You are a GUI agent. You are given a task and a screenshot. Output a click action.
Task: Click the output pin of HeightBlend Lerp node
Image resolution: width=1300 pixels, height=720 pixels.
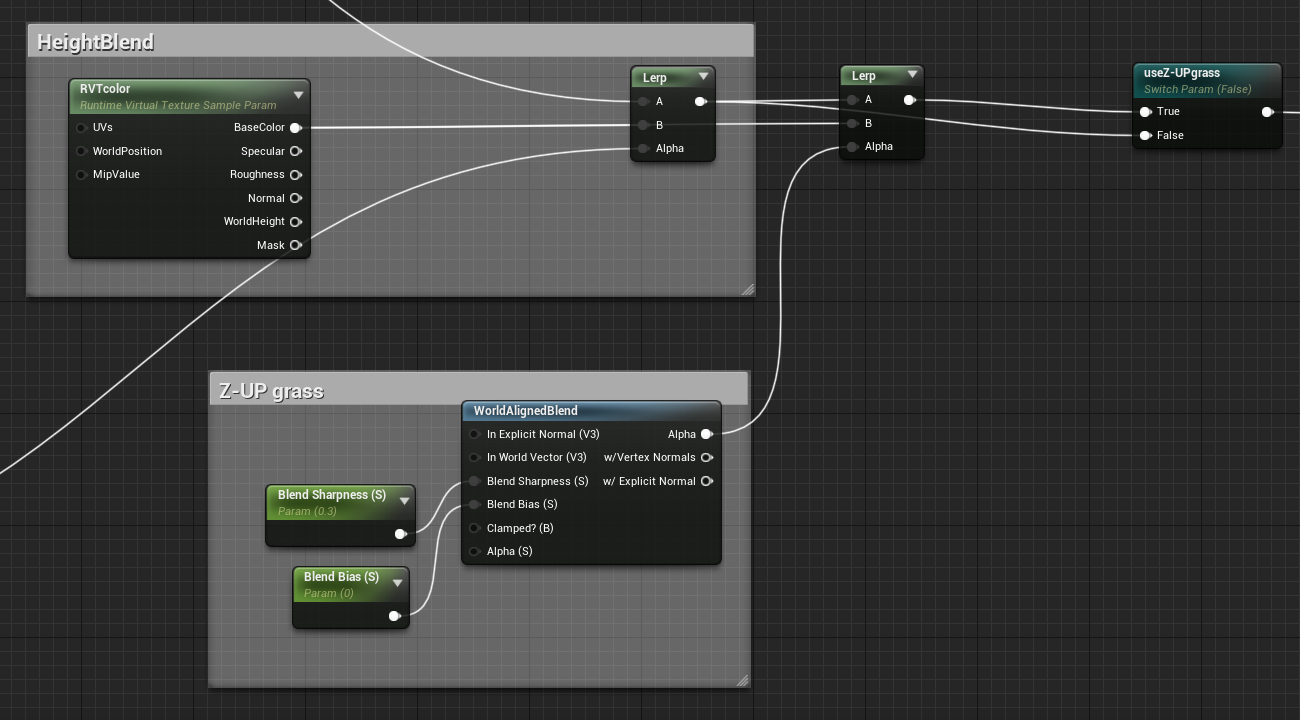click(x=700, y=101)
